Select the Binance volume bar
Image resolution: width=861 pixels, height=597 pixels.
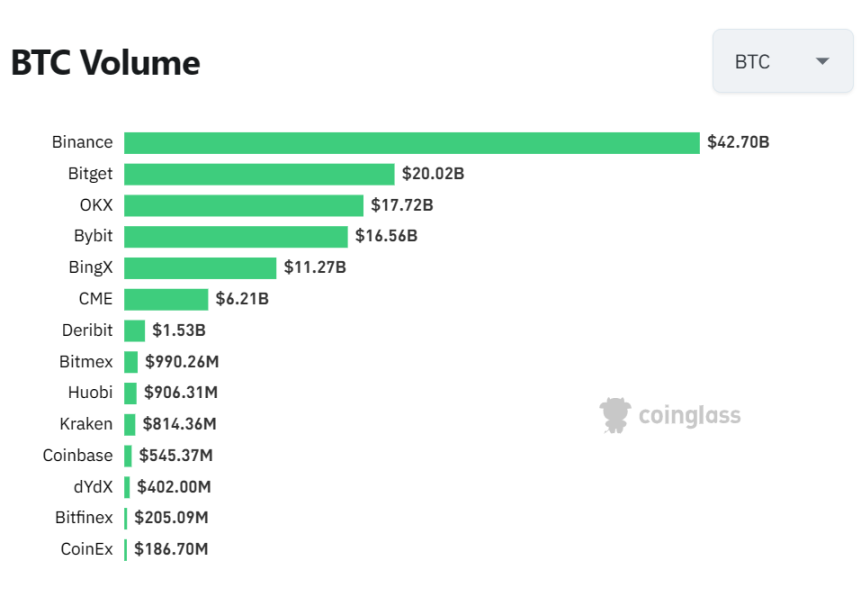click(x=412, y=143)
